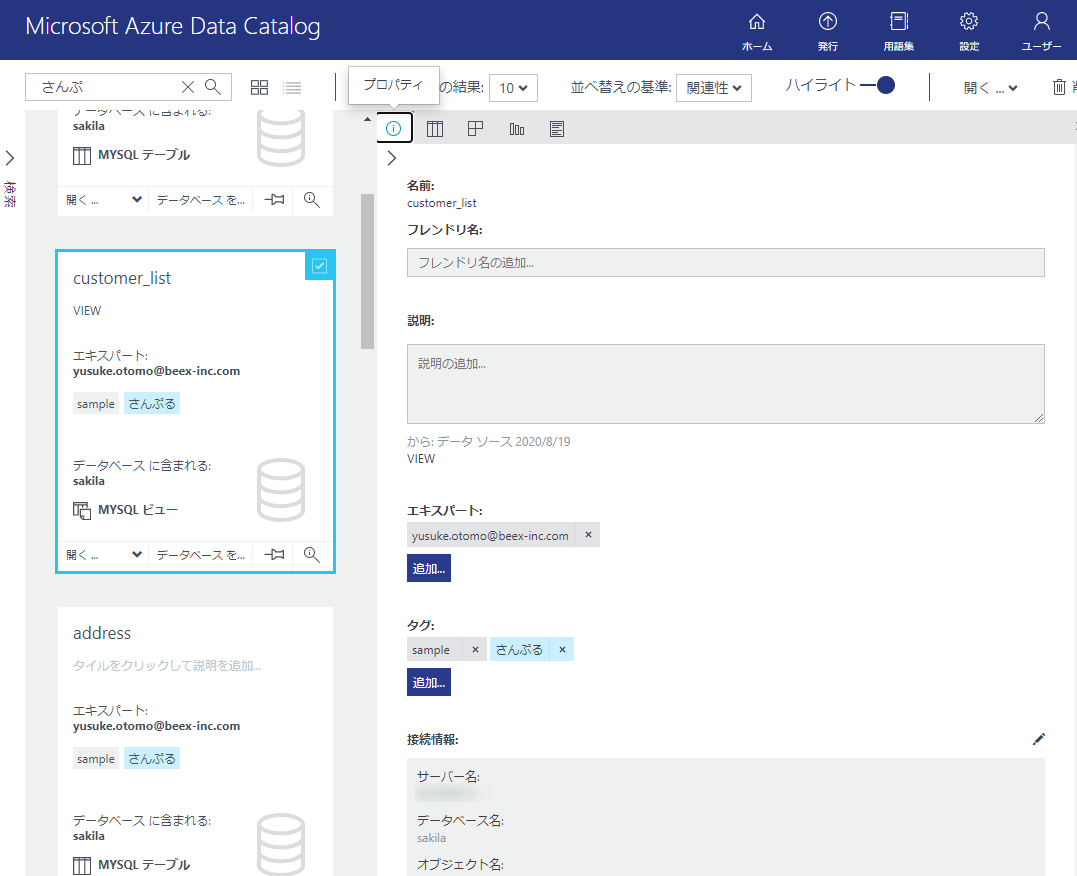Switch results to grid tile view

tap(259, 87)
